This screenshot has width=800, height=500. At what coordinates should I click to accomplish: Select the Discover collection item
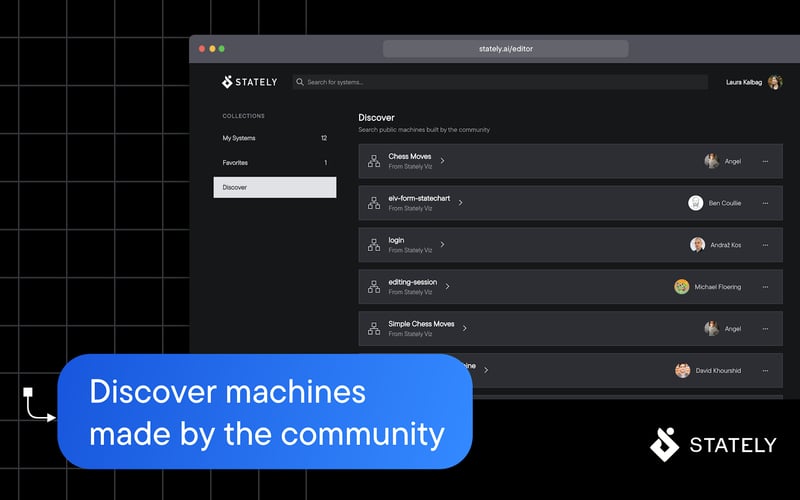click(274, 187)
